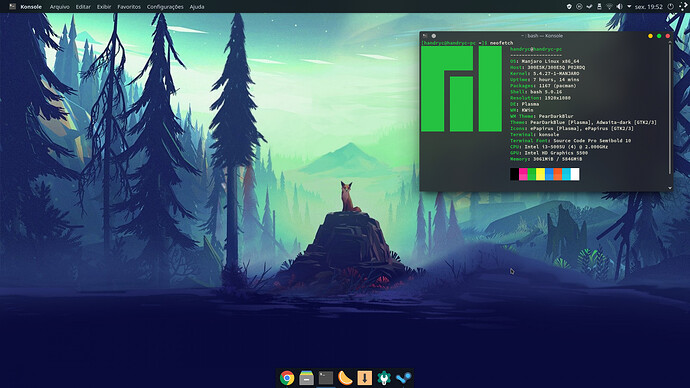The height and width of the screenshot is (388, 690).
Task: Open Google Chrome from the dock
Action: pyautogui.click(x=287, y=378)
